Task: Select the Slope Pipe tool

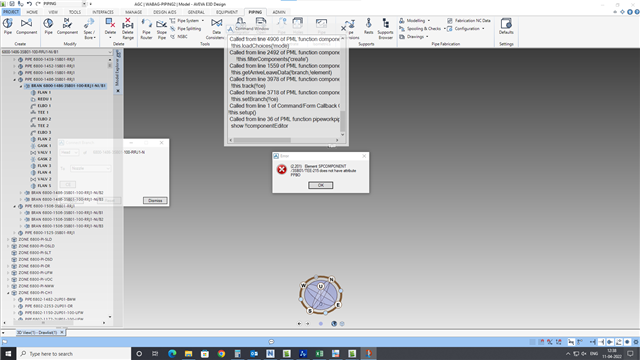Action: [162, 29]
